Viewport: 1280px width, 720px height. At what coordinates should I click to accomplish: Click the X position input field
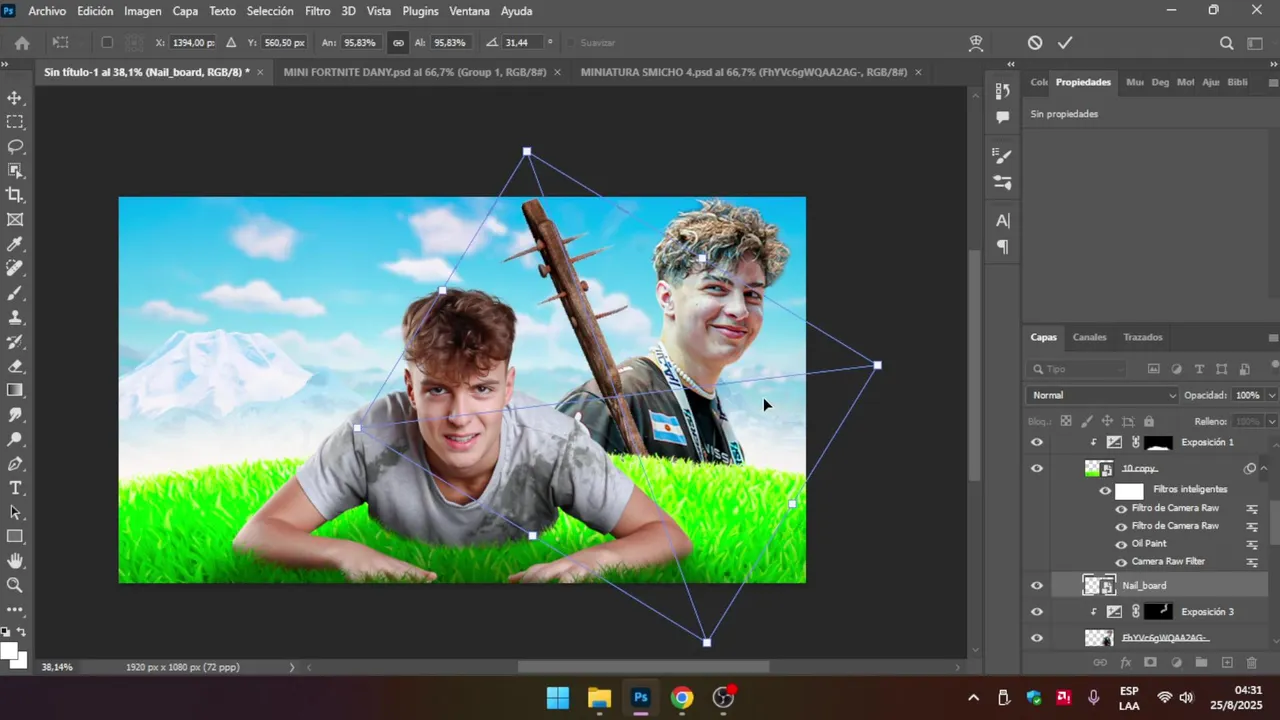[191, 43]
